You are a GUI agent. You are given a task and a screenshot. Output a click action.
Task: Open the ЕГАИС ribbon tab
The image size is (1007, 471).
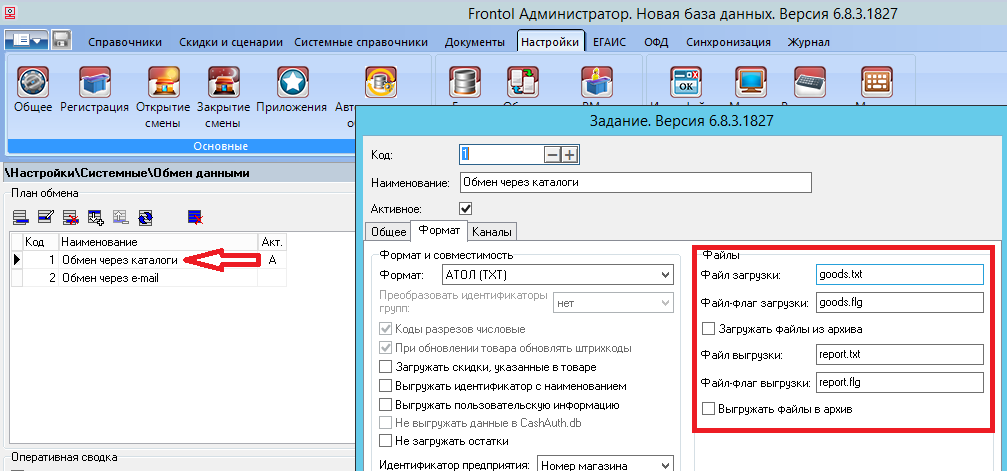609,42
